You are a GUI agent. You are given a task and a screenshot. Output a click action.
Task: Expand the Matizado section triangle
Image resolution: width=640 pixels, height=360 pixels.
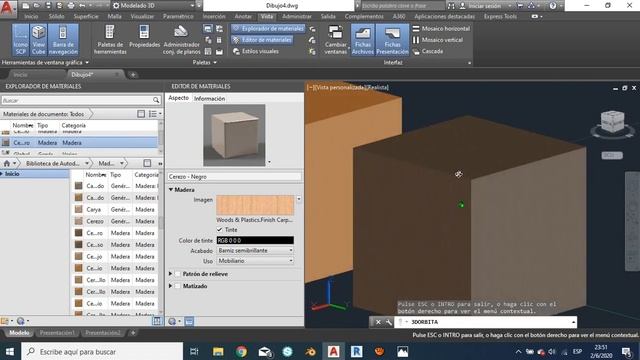click(x=171, y=286)
